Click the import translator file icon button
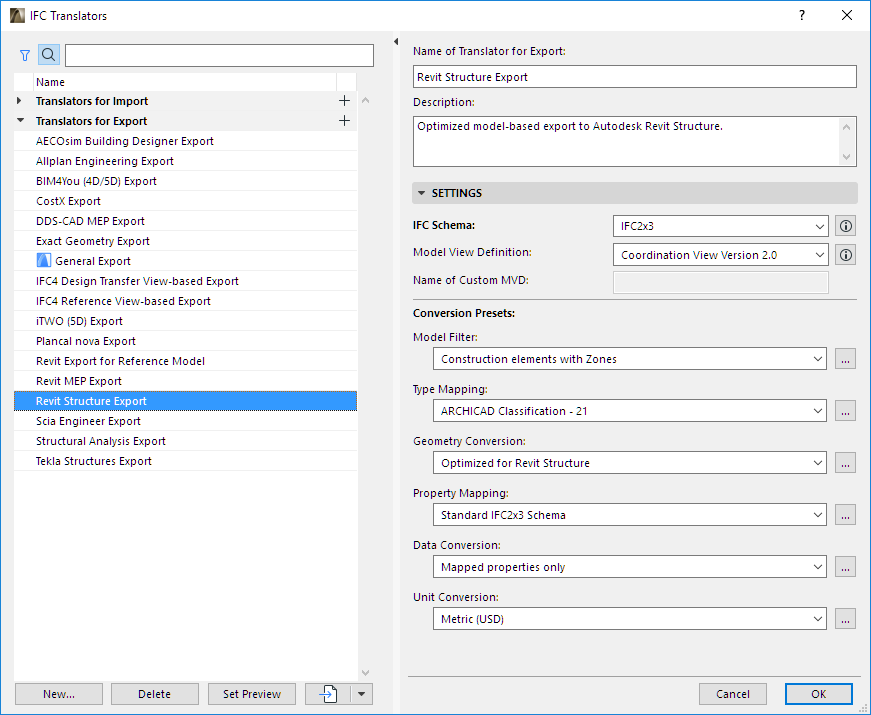This screenshot has width=871, height=715. pos(328,694)
